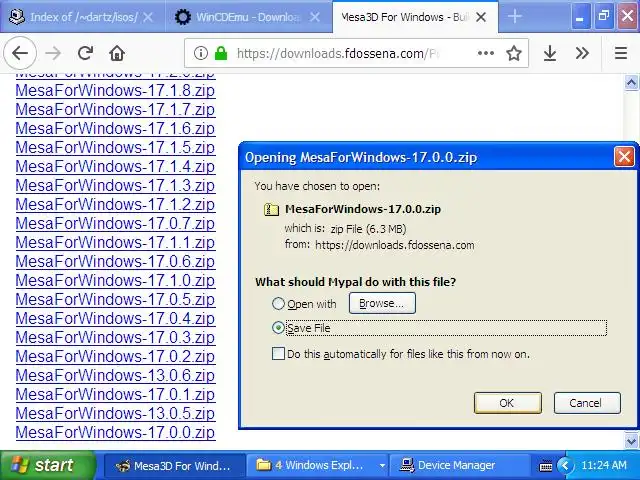Image resolution: width=640 pixels, height=480 pixels.
Task: Open the downloads panel arrow icon
Action: [550, 53]
